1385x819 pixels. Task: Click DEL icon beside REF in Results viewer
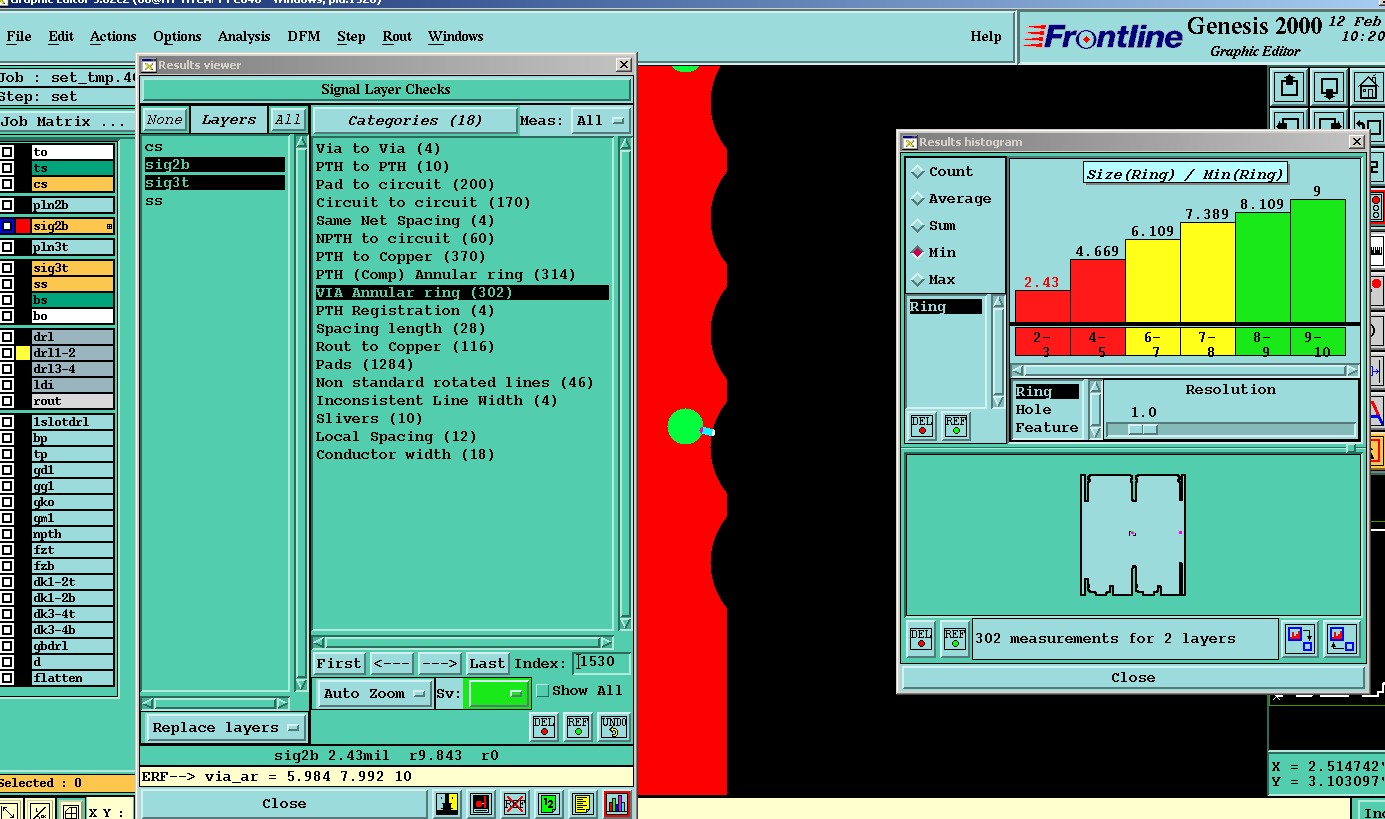click(x=544, y=726)
